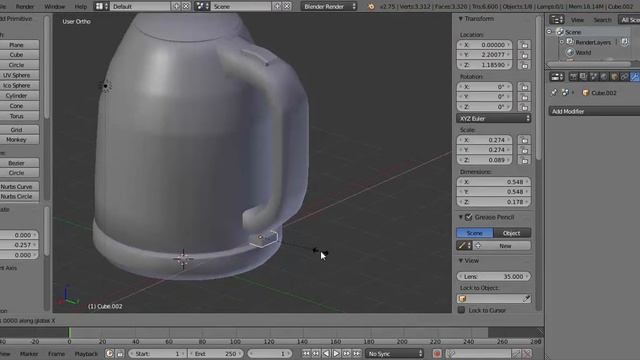This screenshot has height=360, width=640.
Task: Lock the Rotation X value
Action: click(524, 87)
